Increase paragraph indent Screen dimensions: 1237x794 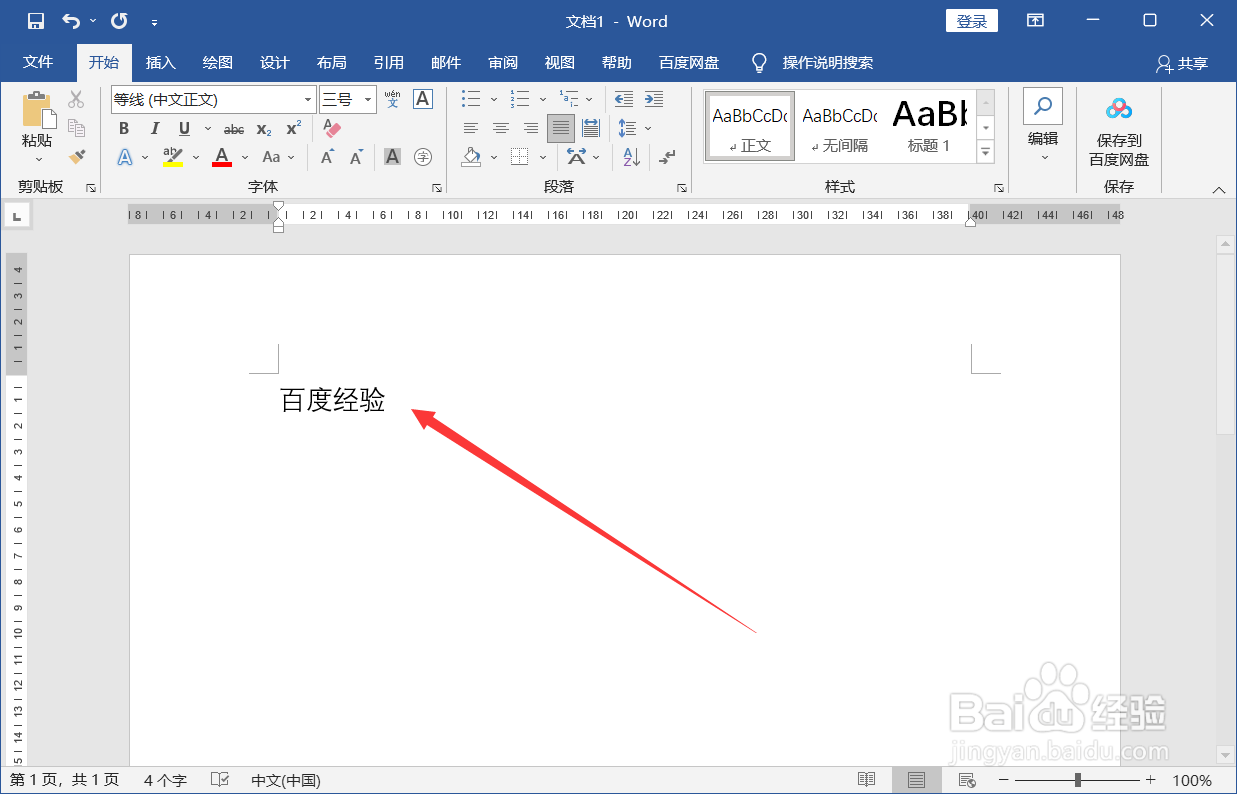654,99
